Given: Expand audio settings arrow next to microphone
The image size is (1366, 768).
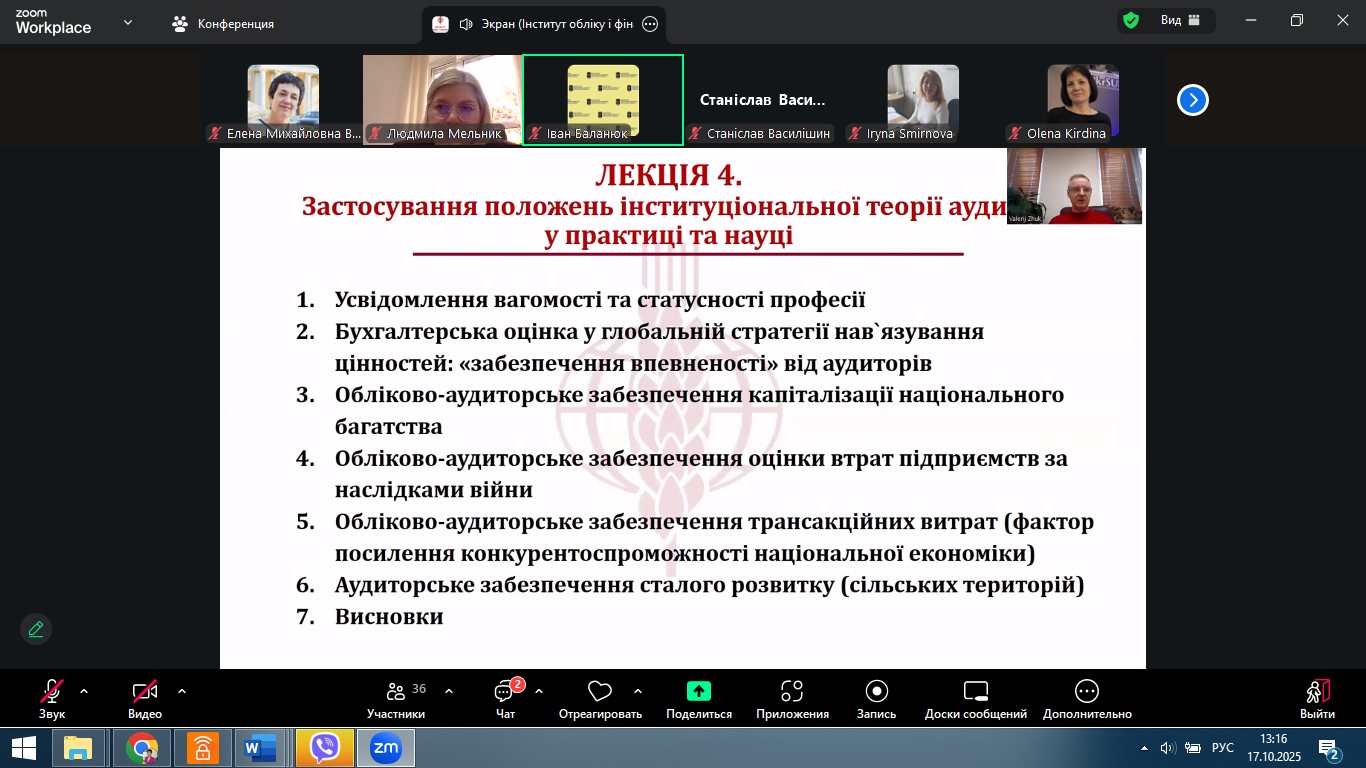Looking at the screenshot, I should [84, 691].
